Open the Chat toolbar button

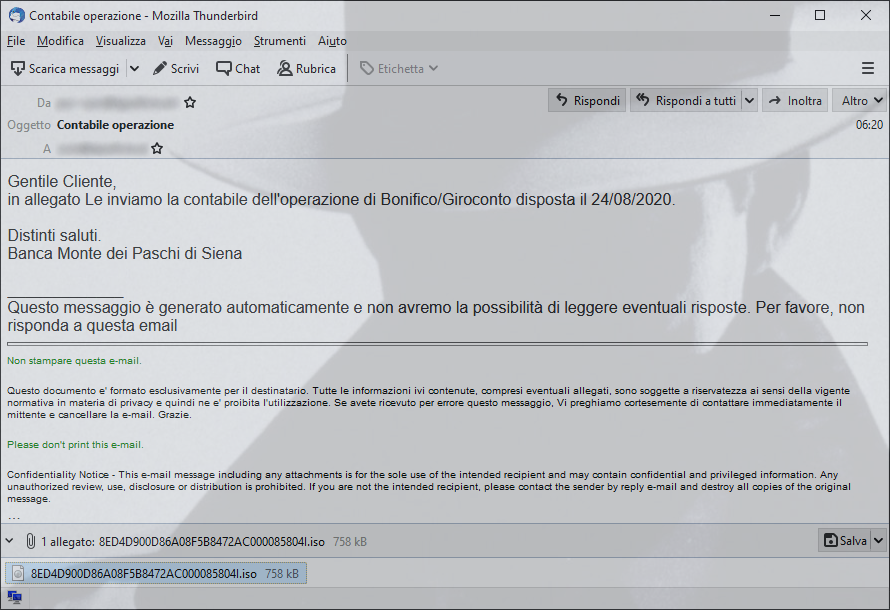pyautogui.click(x=238, y=69)
